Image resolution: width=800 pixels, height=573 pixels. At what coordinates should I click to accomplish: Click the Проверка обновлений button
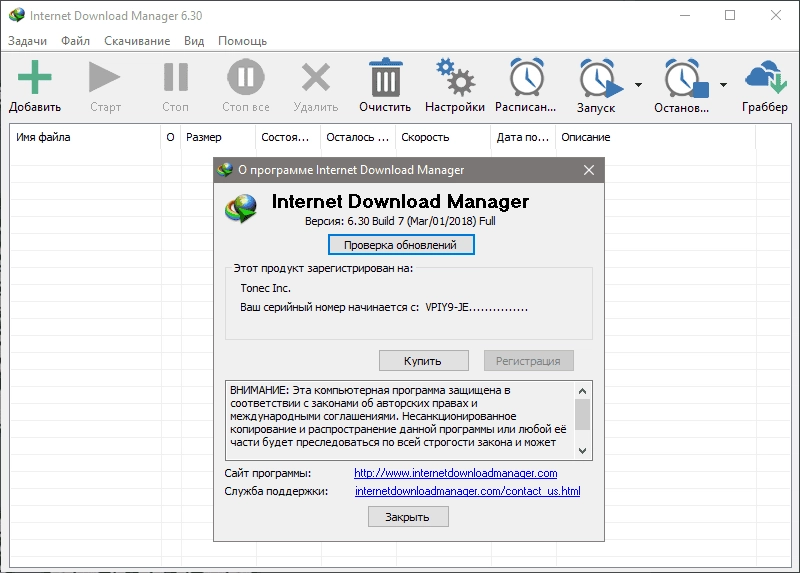coord(401,244)
